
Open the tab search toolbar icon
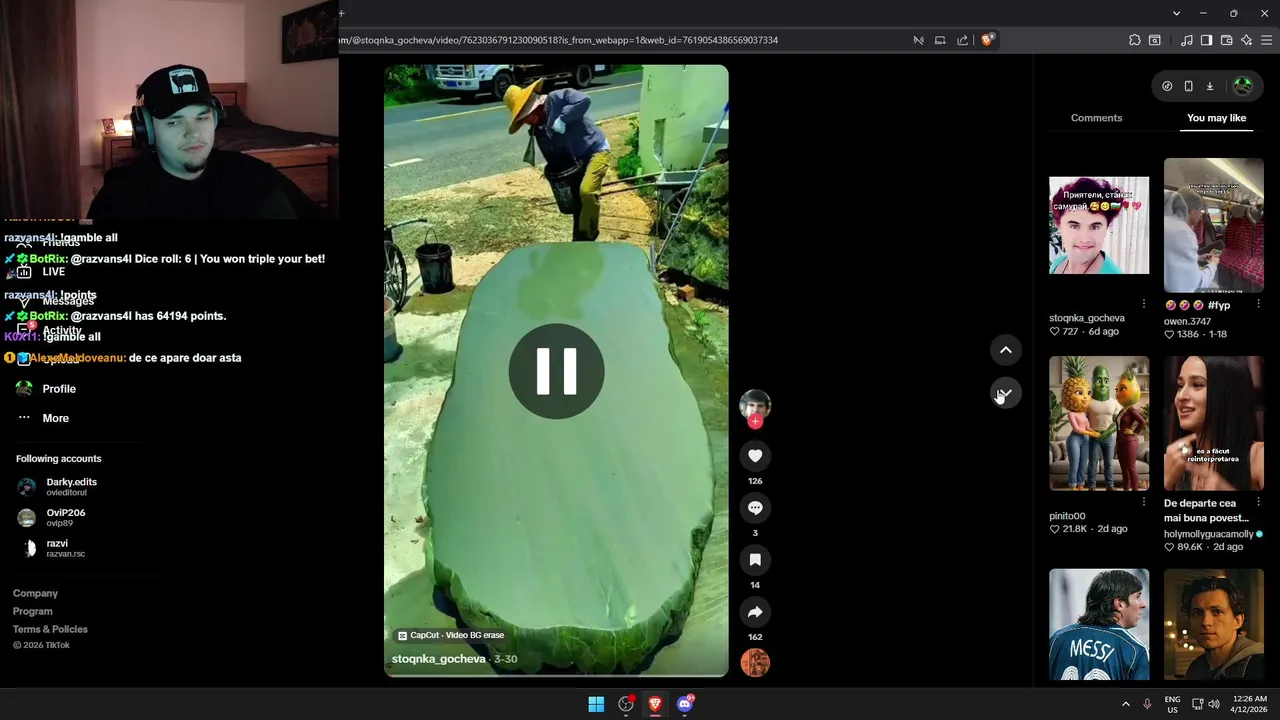pos(1155,40)
